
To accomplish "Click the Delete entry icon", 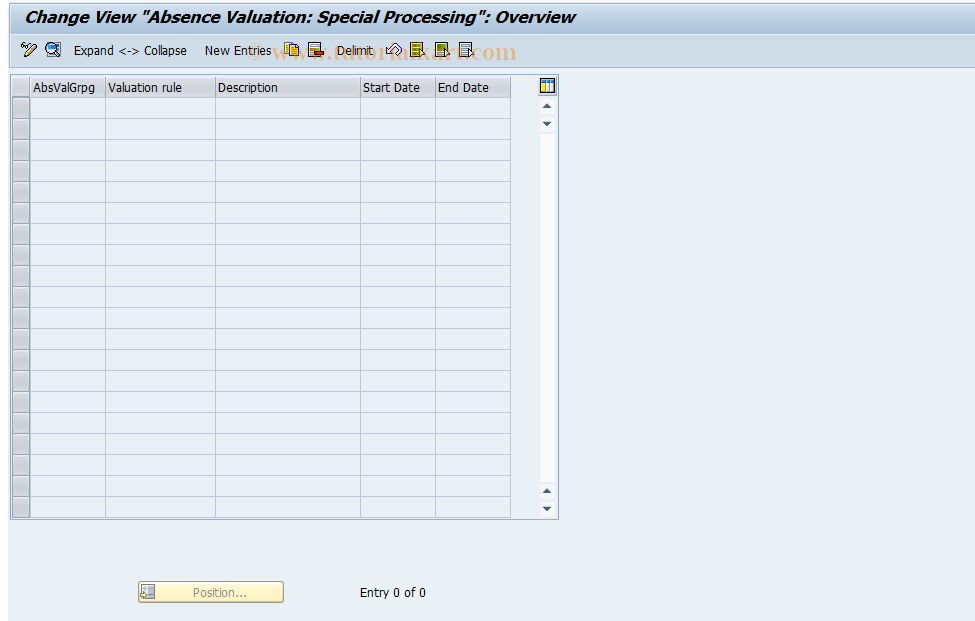I will (316, 50).
